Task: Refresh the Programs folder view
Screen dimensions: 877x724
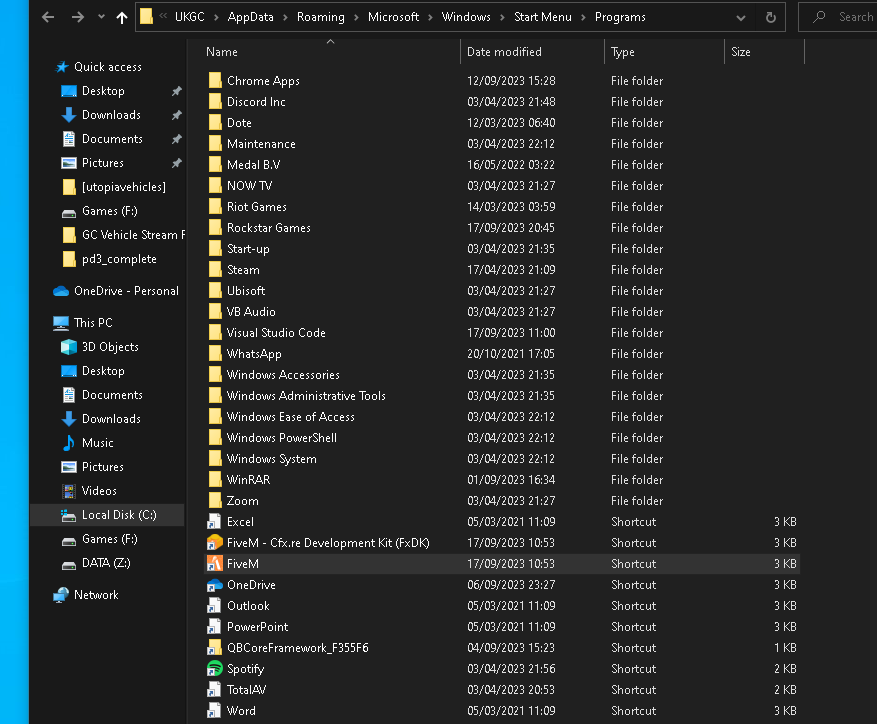Action: click(771, 17)
